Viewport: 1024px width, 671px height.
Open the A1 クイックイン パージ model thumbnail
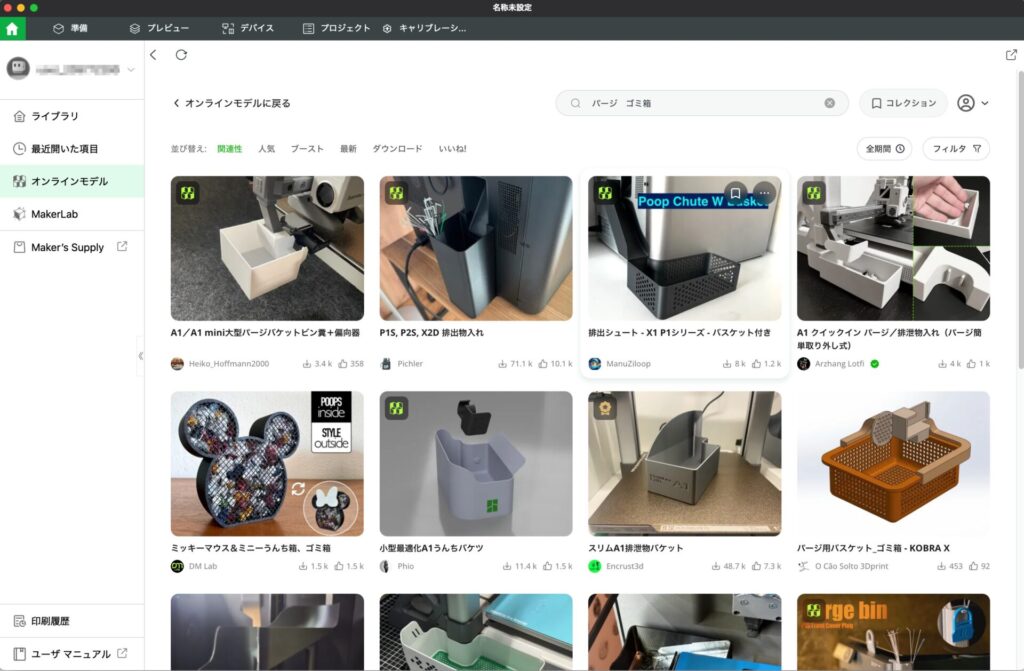(x=893, y=248)
